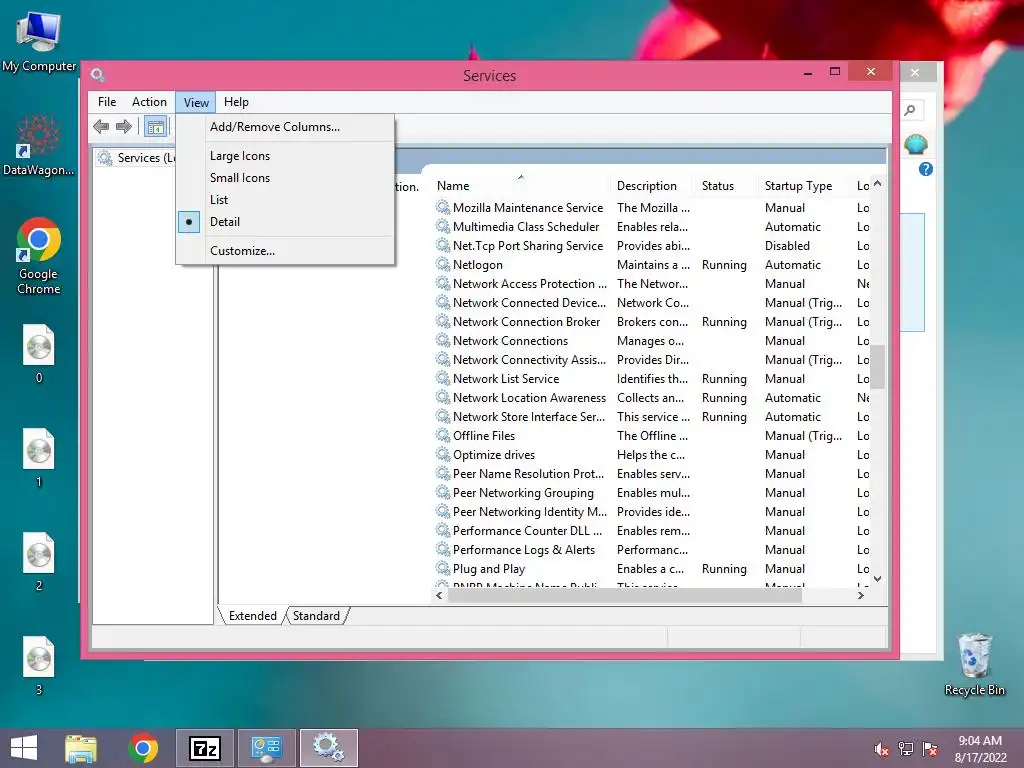Click the Forward arrow toolbar icon
Image resolution: width=1024 pixels, height=768 pixels.
pyautogui.click(x=124, y=126)
